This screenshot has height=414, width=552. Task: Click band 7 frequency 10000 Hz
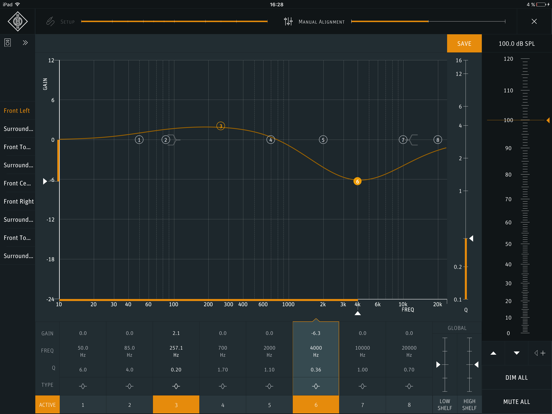coord(362,351)
